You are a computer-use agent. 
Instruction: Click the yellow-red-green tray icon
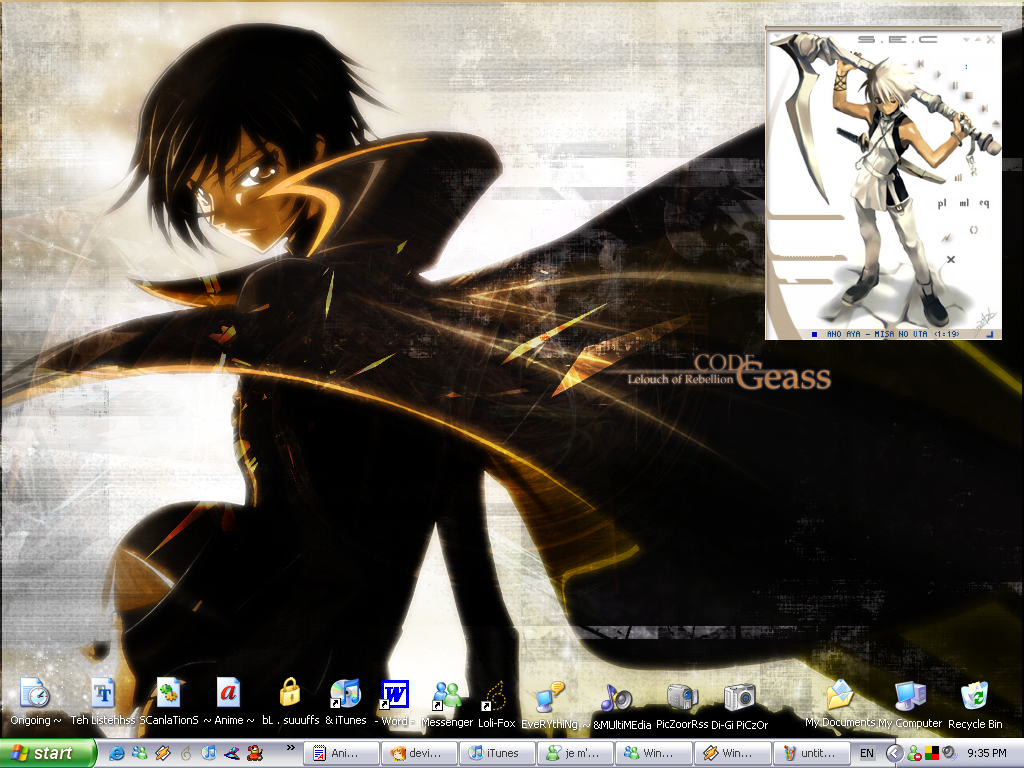pos(932,753)
